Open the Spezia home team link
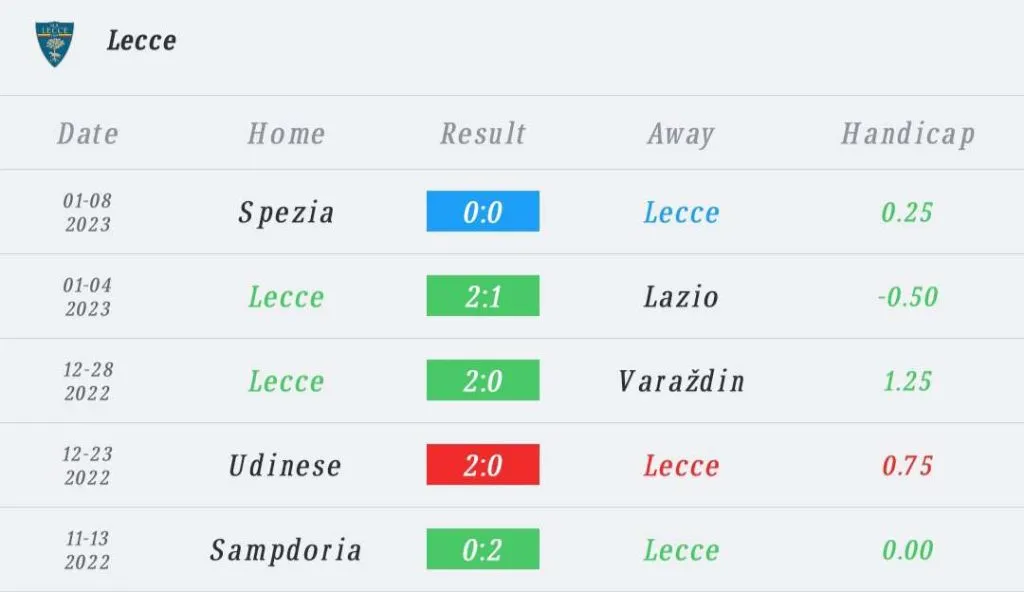 point(286,212)
